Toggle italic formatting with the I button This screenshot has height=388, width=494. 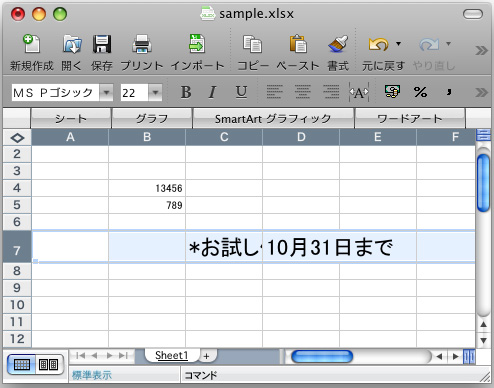pyautogui.click(x=212, y=92)
